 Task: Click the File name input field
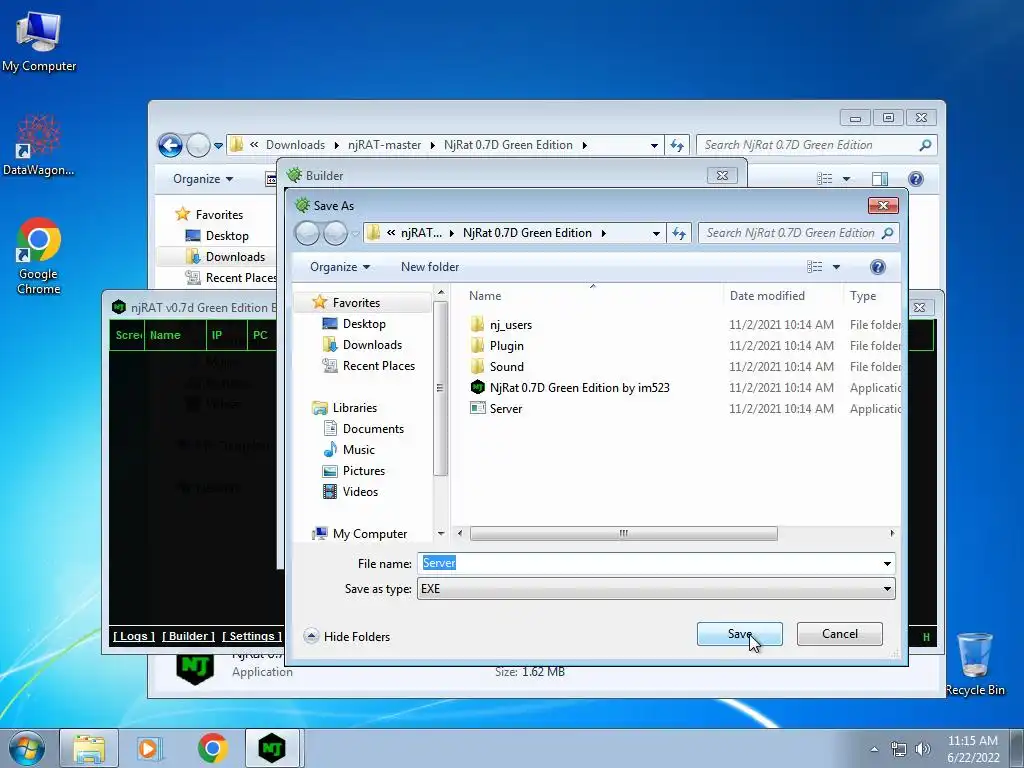pyautogui.click(x=650, y=563)
